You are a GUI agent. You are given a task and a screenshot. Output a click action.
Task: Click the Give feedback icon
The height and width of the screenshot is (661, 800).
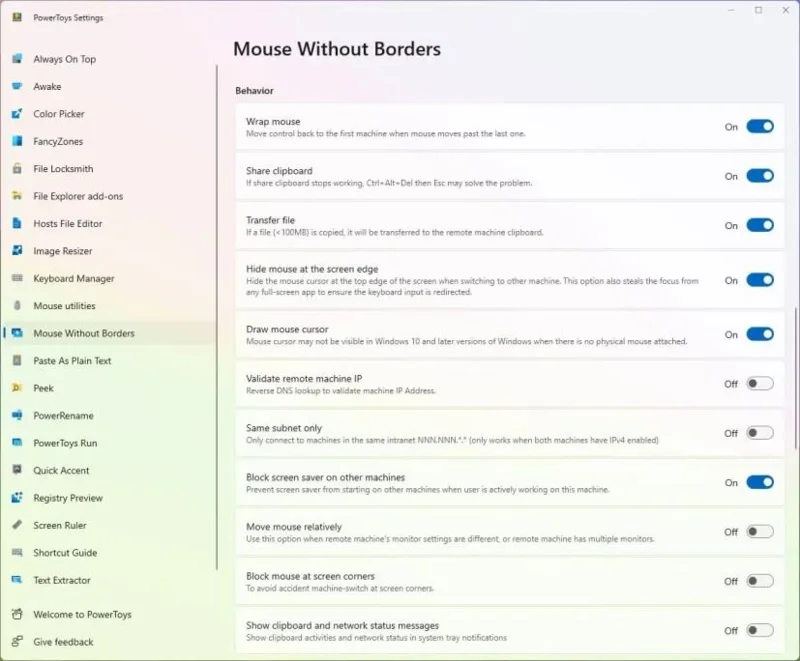[17, 642]
